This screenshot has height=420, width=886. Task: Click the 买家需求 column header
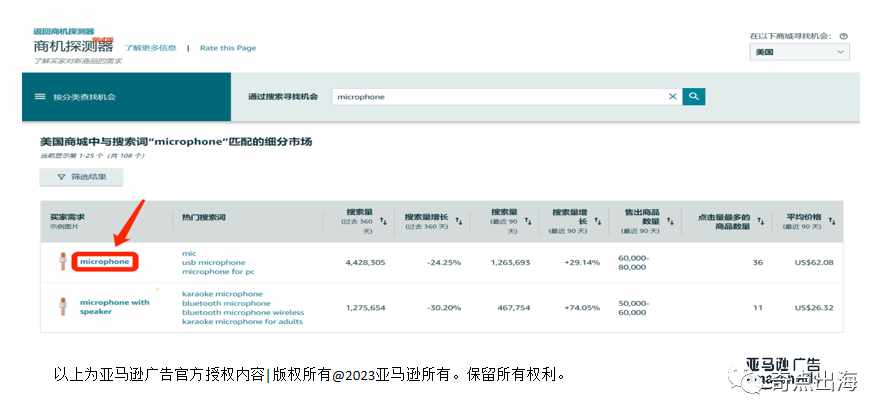pos(67,217)
